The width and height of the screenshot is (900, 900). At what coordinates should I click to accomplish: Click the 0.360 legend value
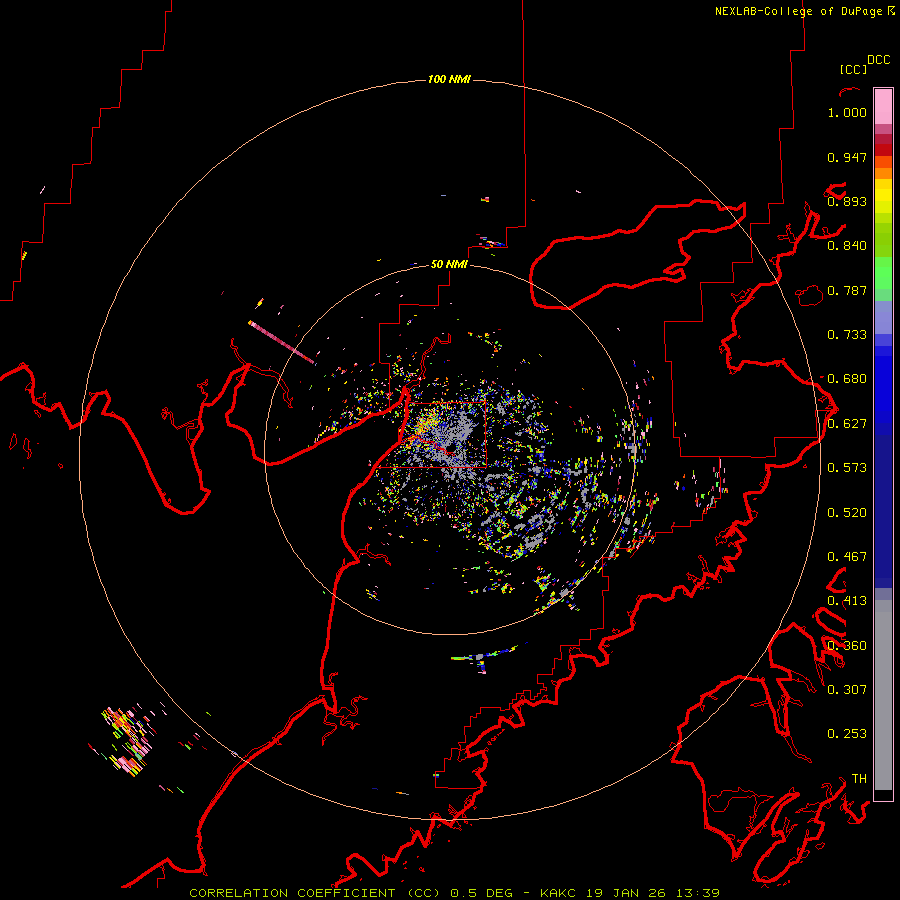(847, 646)
